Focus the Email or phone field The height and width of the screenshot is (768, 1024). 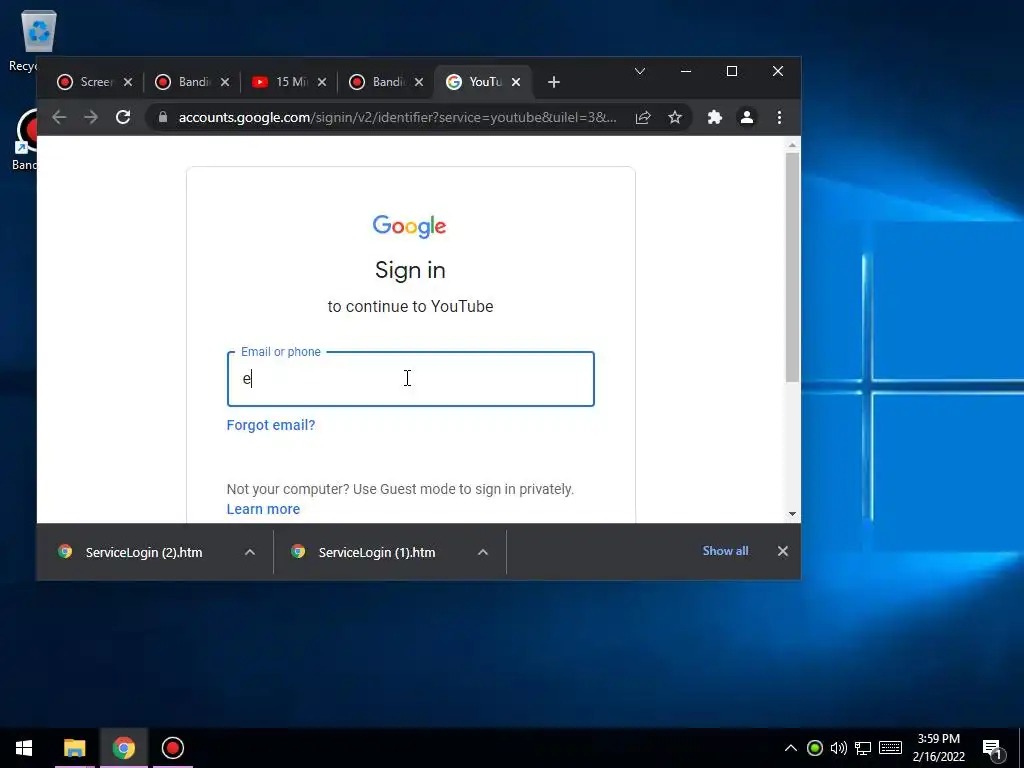[411, 379]
